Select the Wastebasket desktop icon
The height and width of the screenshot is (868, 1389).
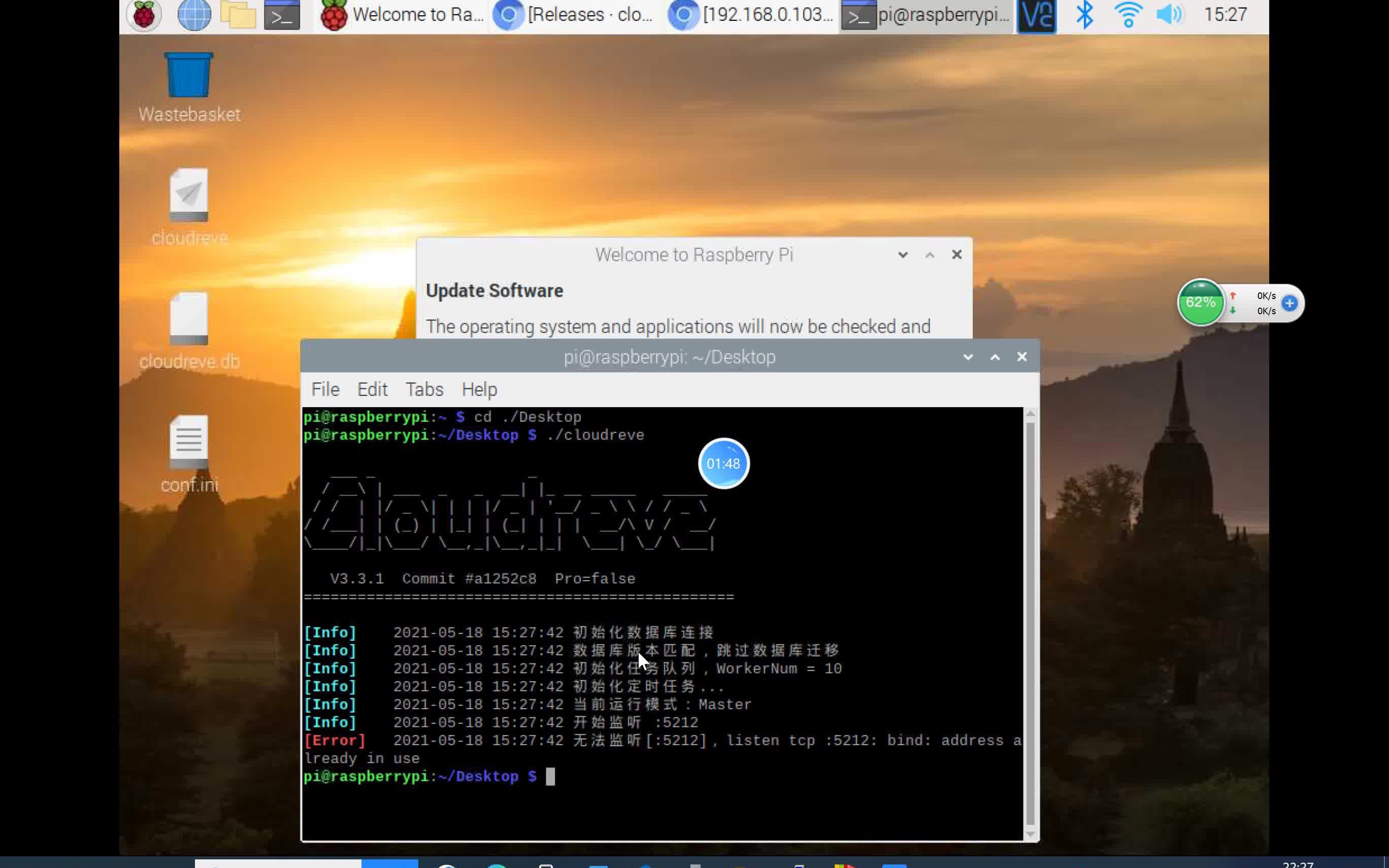coord(189,87)
